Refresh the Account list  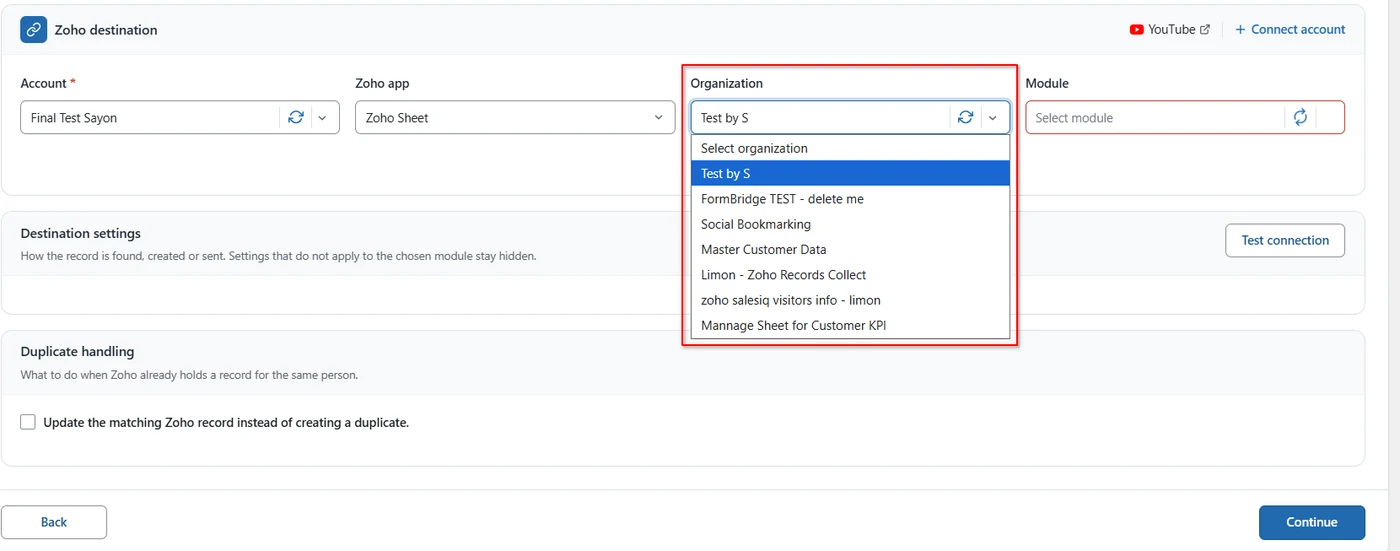click(296, 117)
